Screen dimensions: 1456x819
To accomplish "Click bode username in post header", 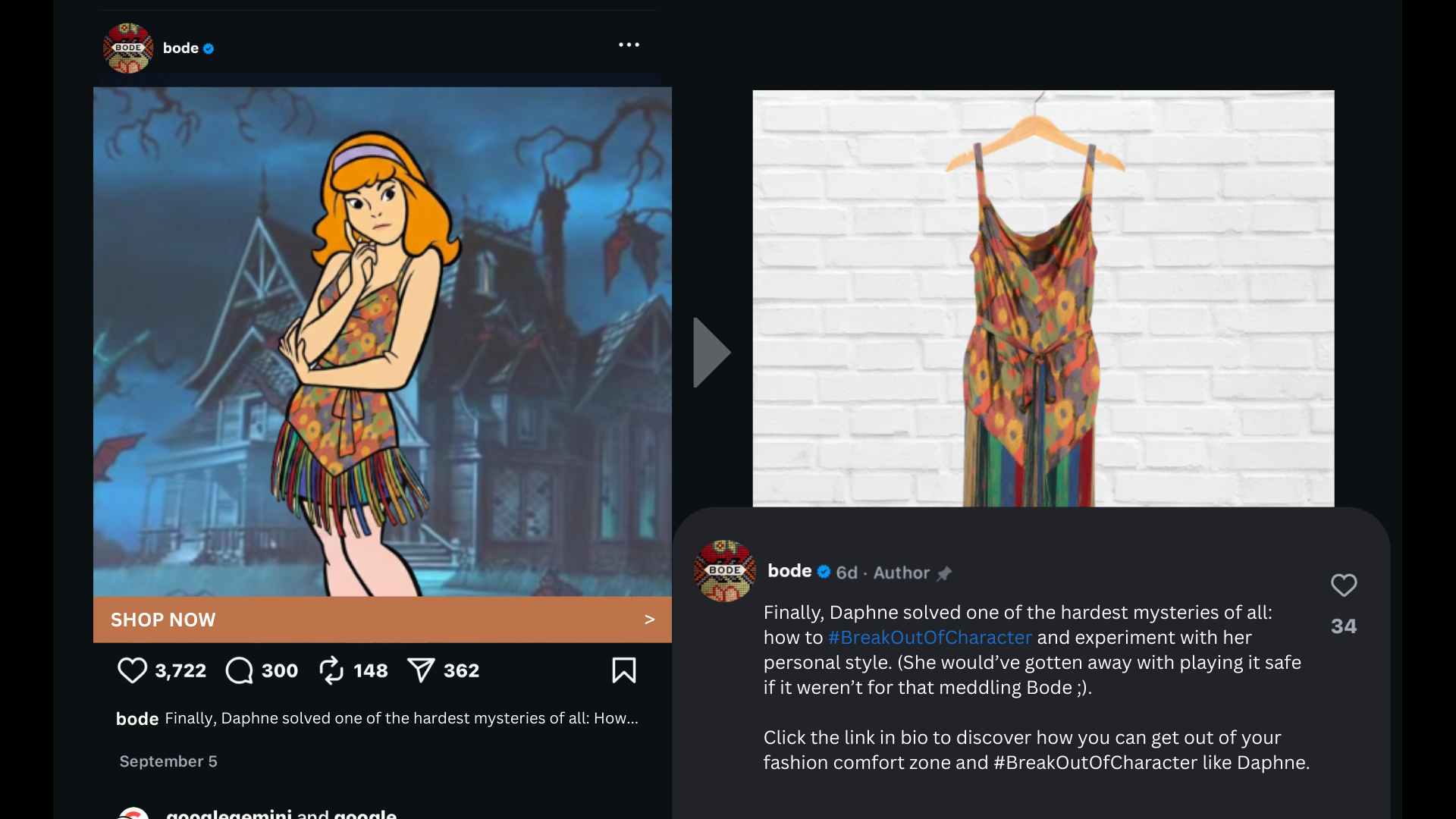I will pyautogui.click(x=180, y=48).
